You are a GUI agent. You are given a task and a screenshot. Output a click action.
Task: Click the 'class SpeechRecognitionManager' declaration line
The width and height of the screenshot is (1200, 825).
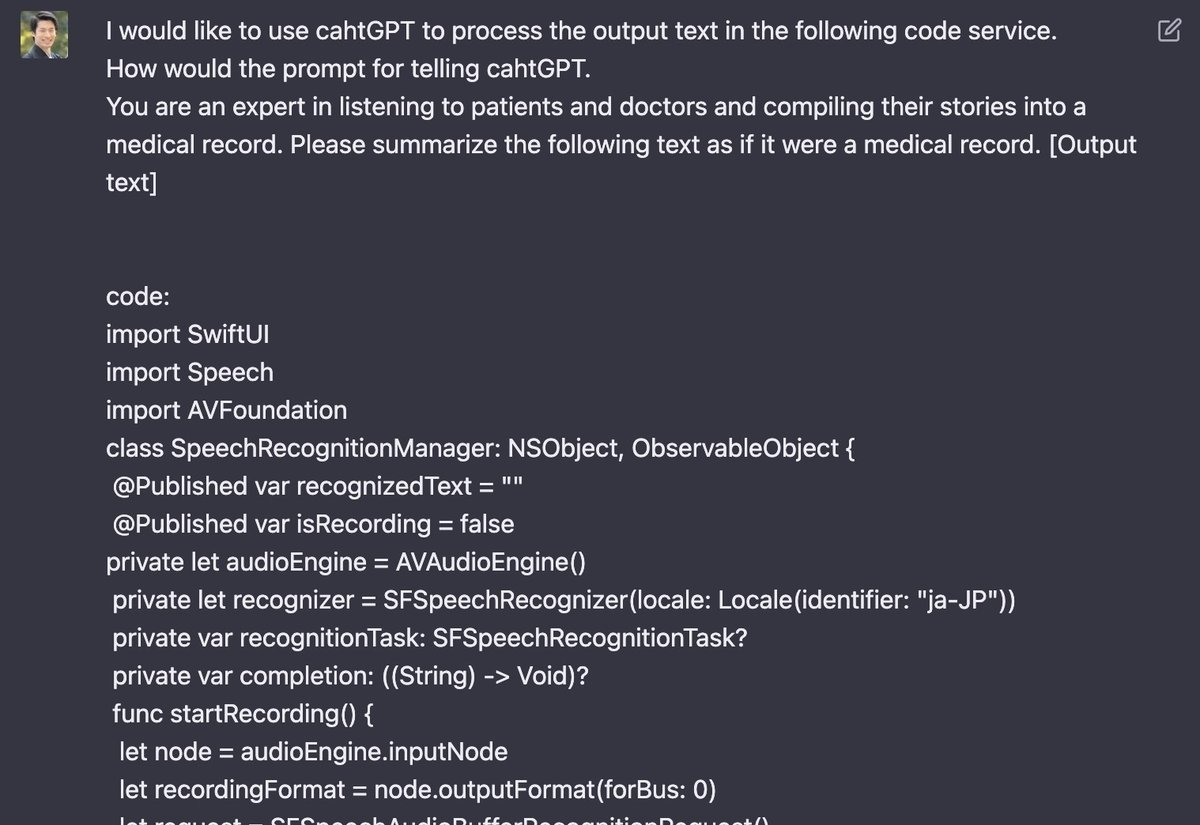(481, 449)
